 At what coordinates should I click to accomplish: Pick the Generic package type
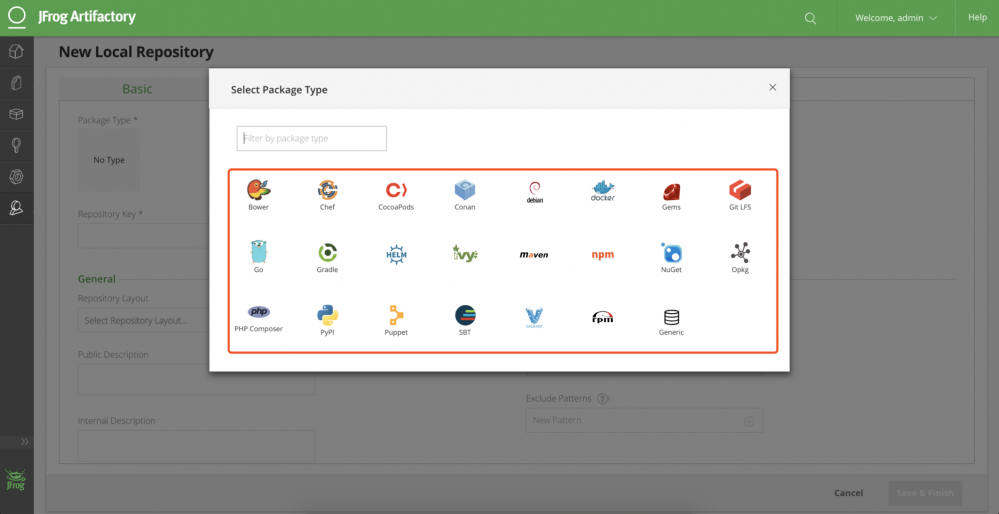point(672,322)
